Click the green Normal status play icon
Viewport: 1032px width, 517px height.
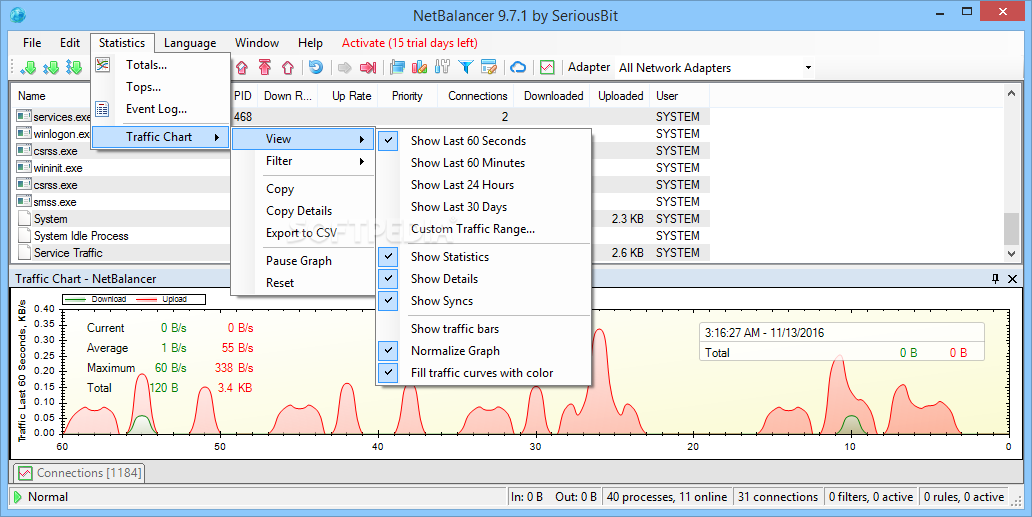pos(18,497)
